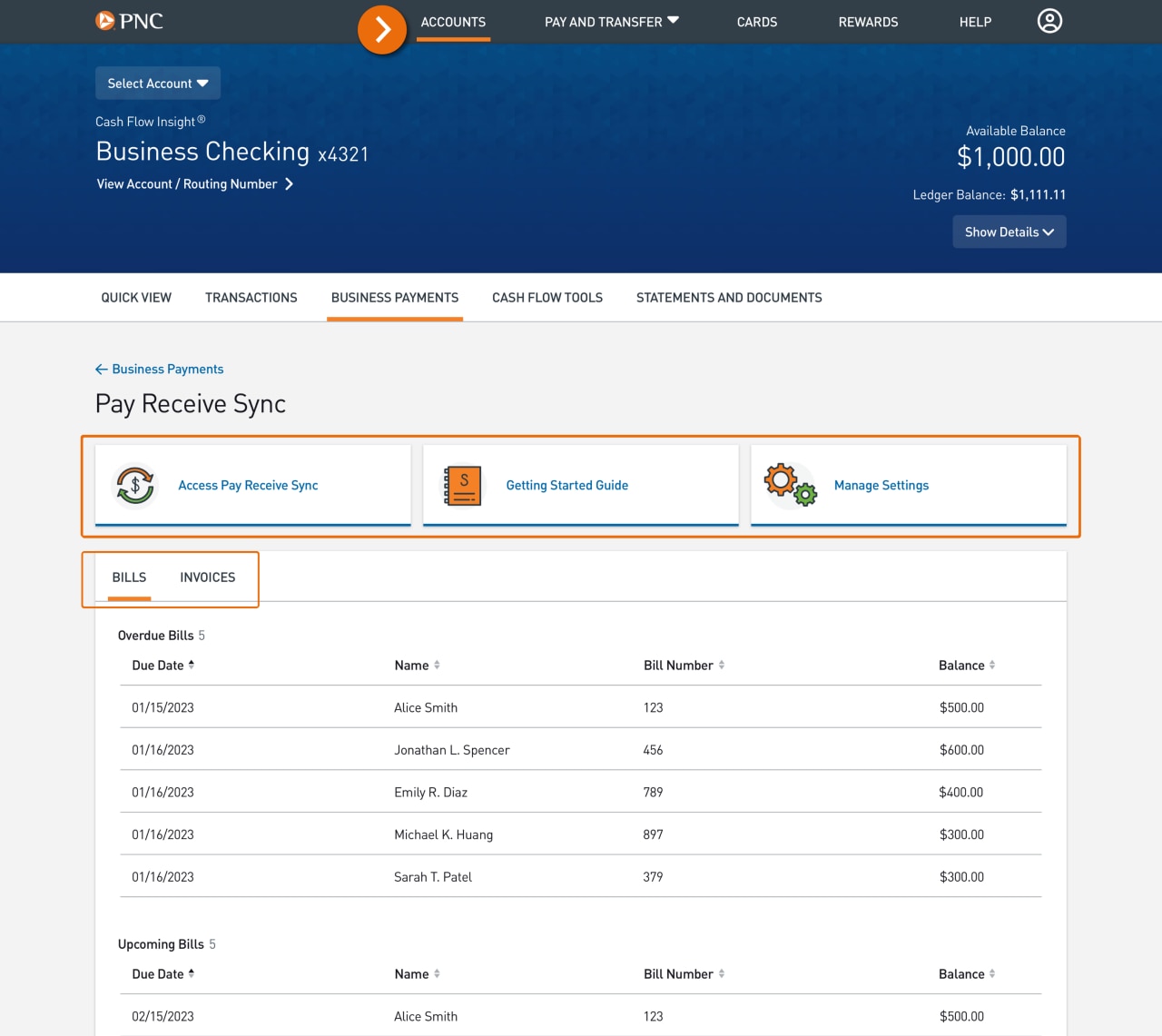Click the orange book icon for Getting Started Guide

461,485
